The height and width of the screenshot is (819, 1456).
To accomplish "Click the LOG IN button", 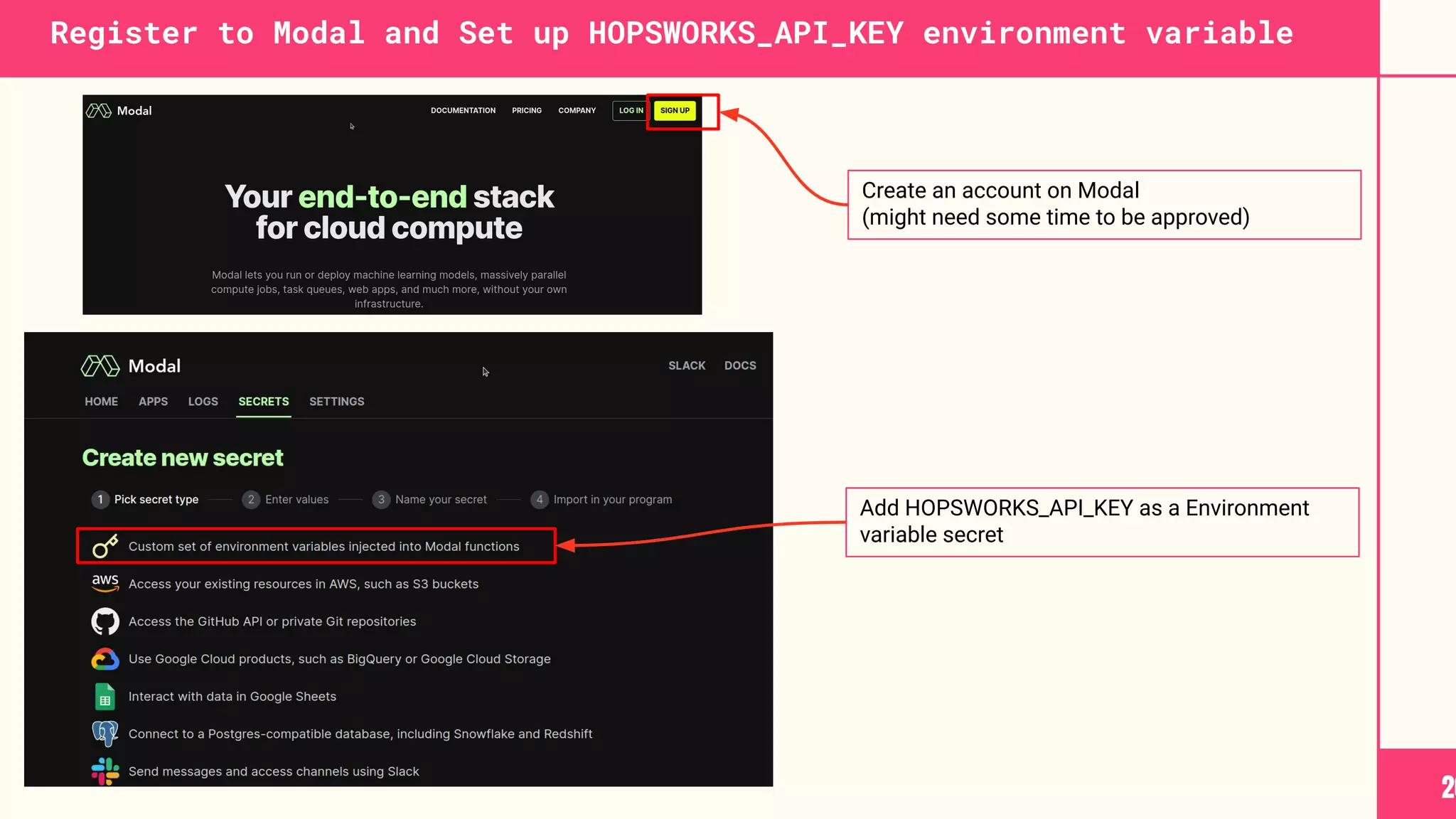I will [631, 111].
